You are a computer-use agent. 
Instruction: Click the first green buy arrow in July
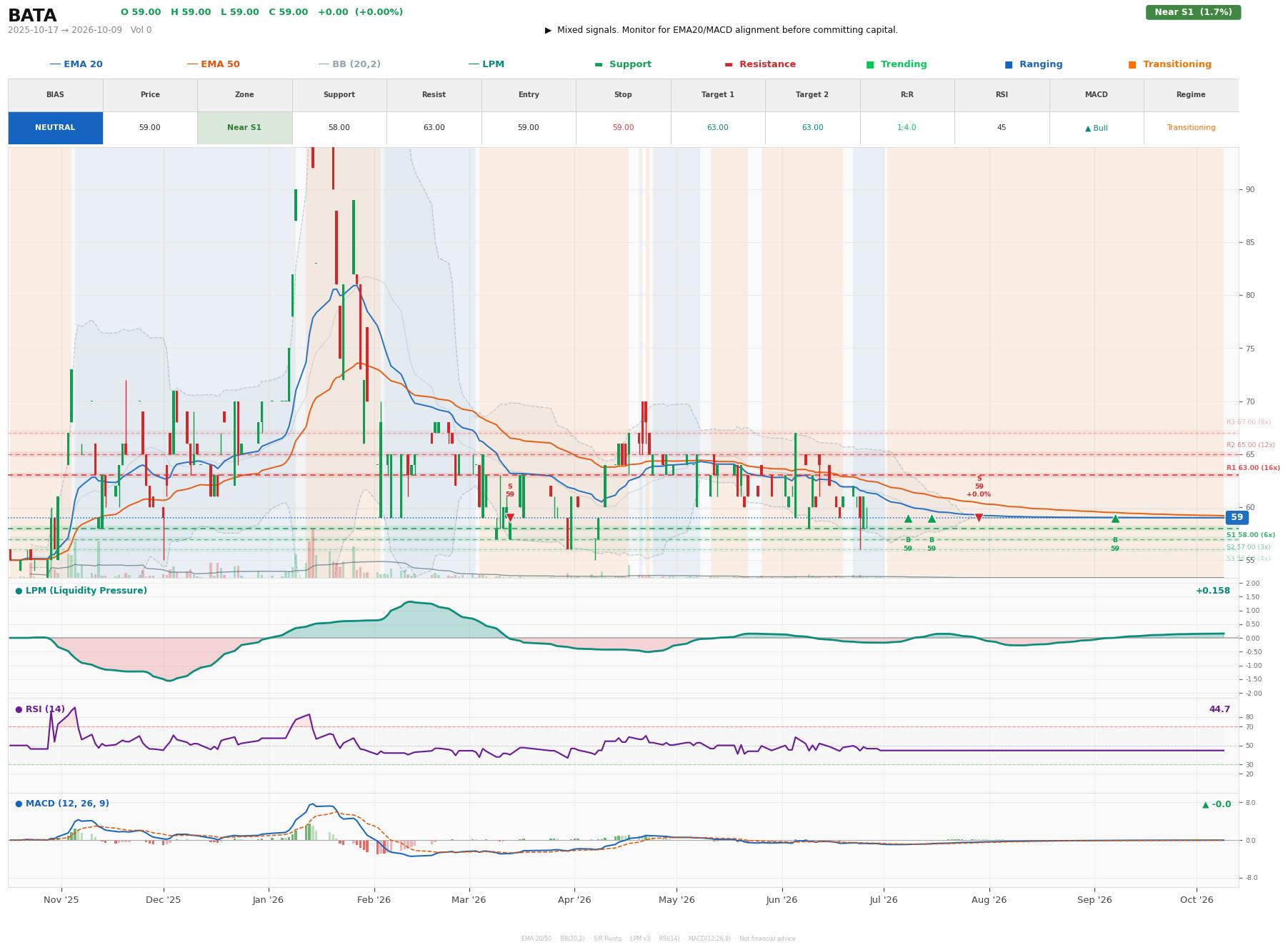click(x=908, y=519)
